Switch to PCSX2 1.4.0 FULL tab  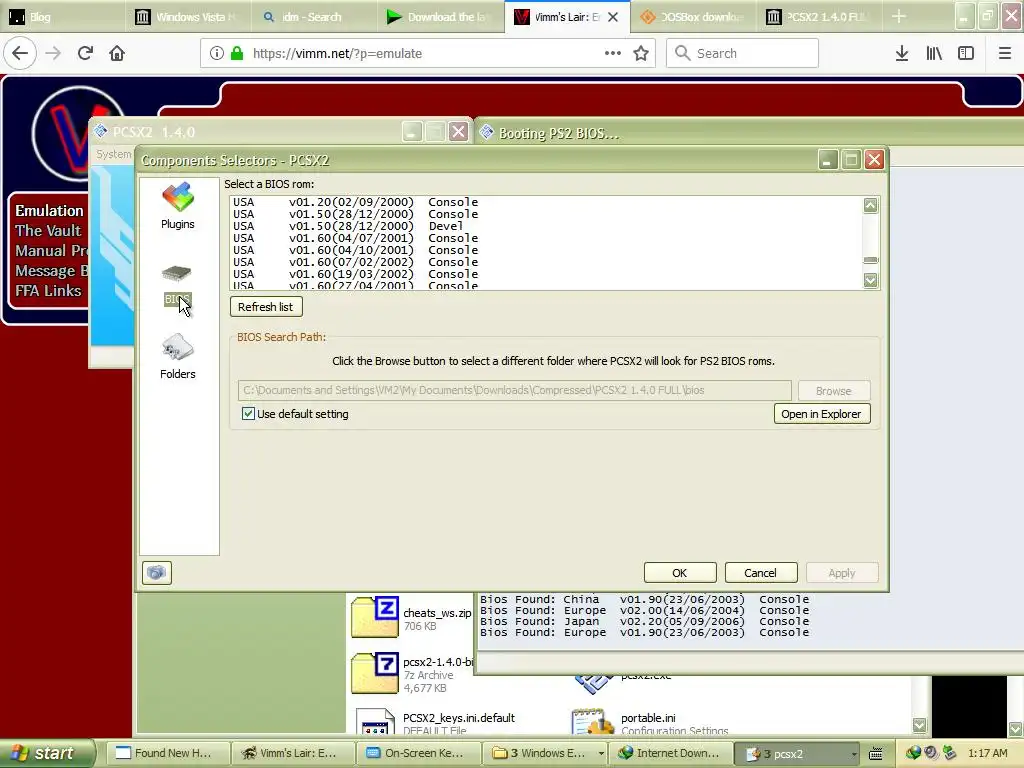coord(820,17)
